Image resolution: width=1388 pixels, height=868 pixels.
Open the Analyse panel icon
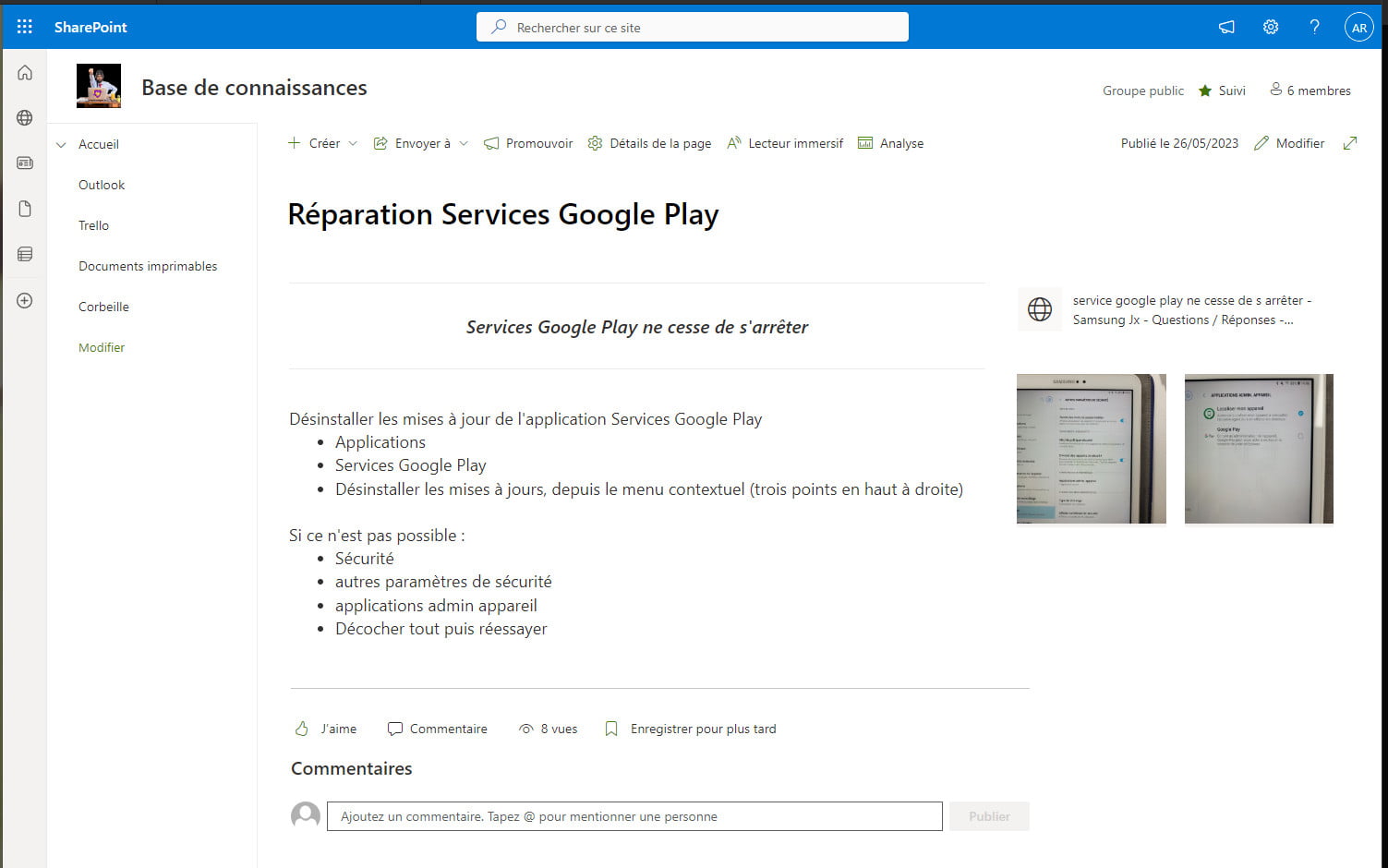[x=865, y=143]
